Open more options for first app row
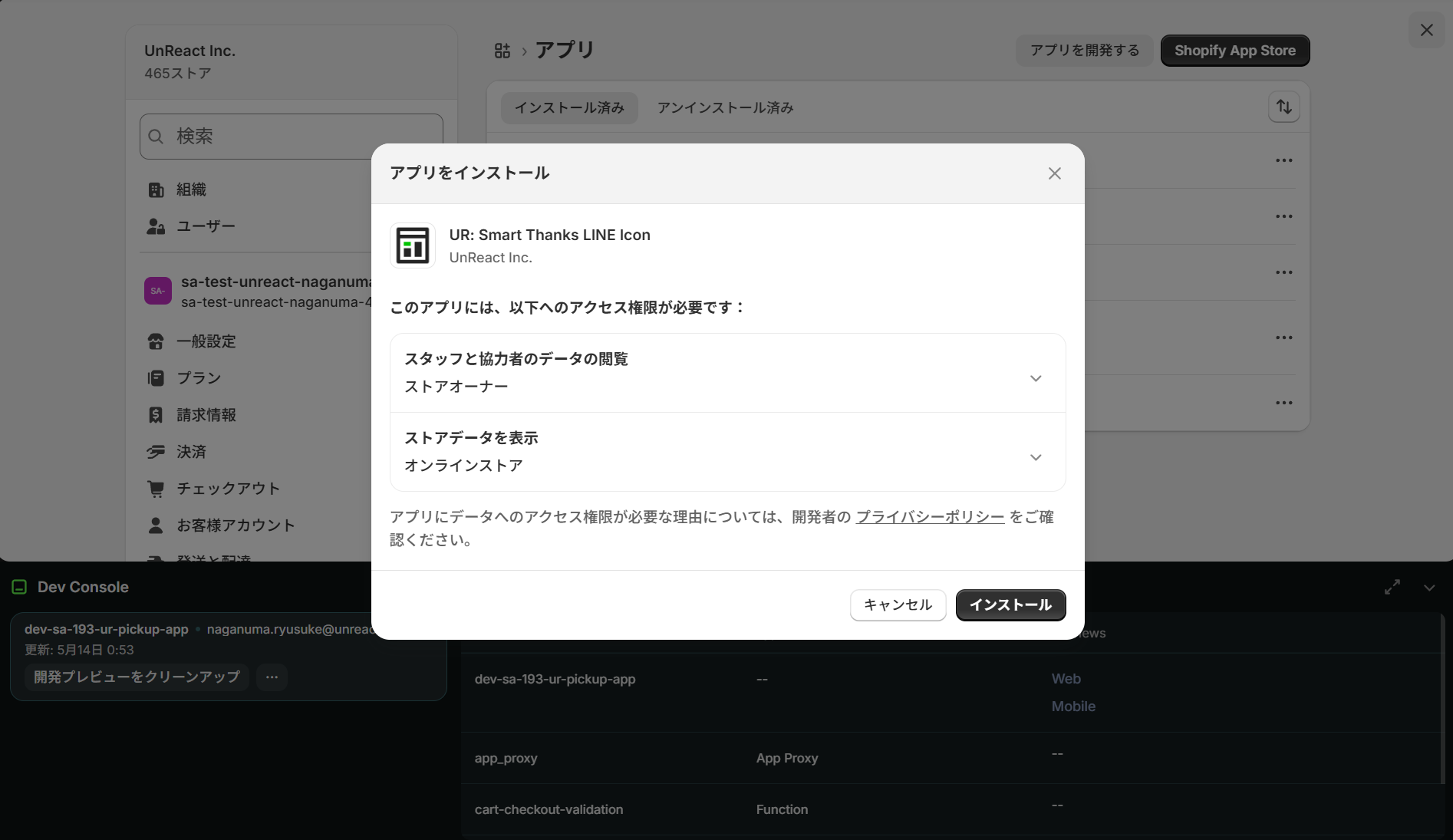This screenshot has width=1453, height=840. click(x=1284, y=160)
